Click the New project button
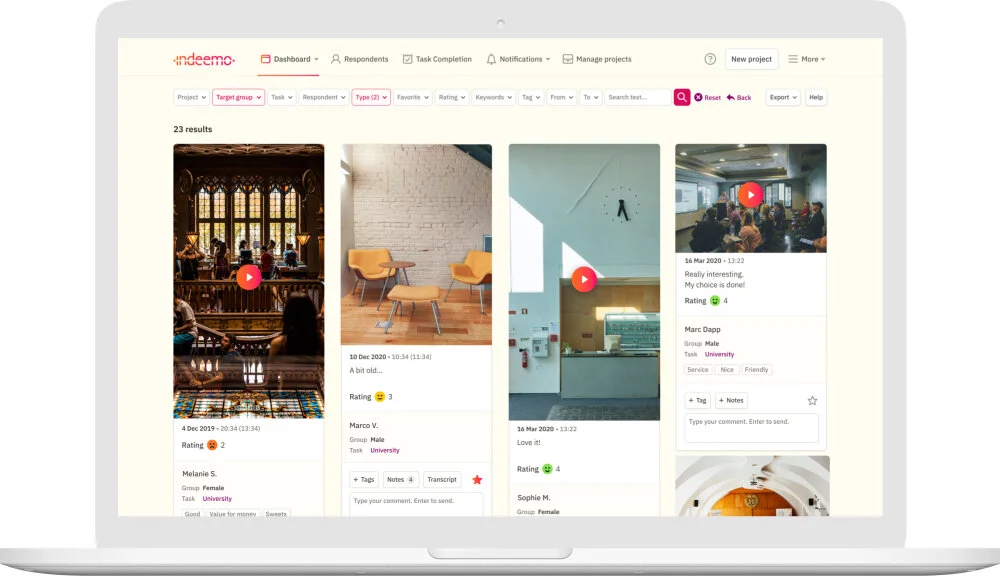This screenshot has width=1000, height=576. (x=751, y=59)
